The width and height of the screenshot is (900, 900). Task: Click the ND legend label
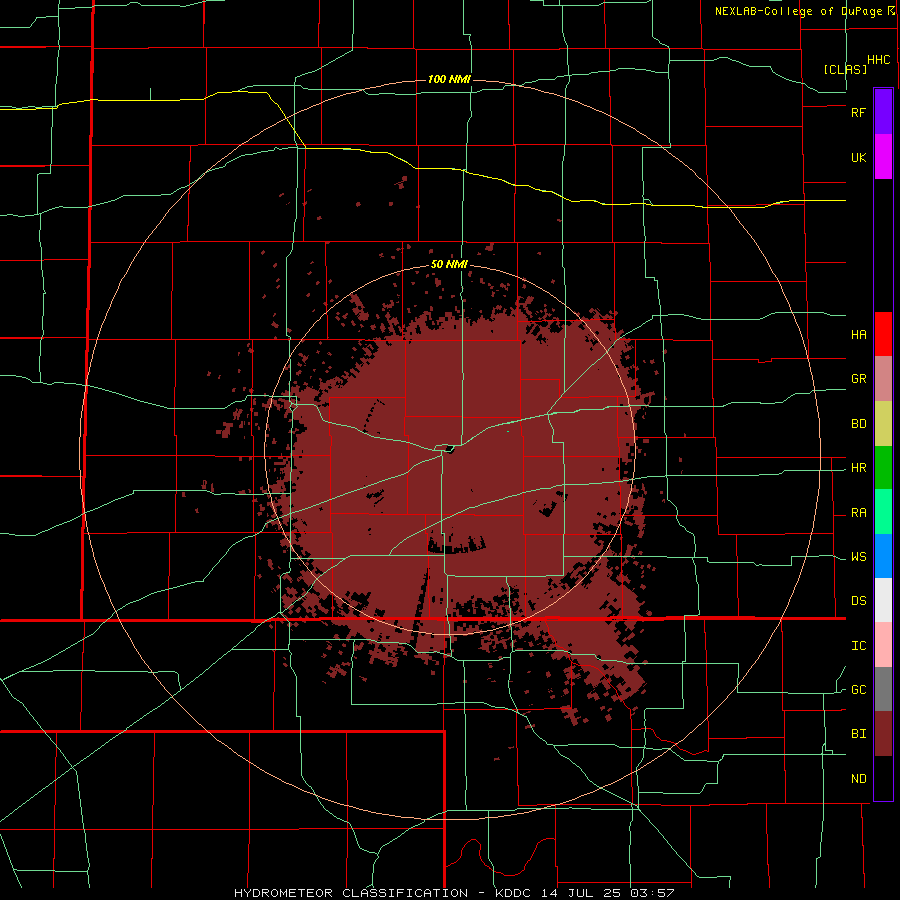coord(858,779)
